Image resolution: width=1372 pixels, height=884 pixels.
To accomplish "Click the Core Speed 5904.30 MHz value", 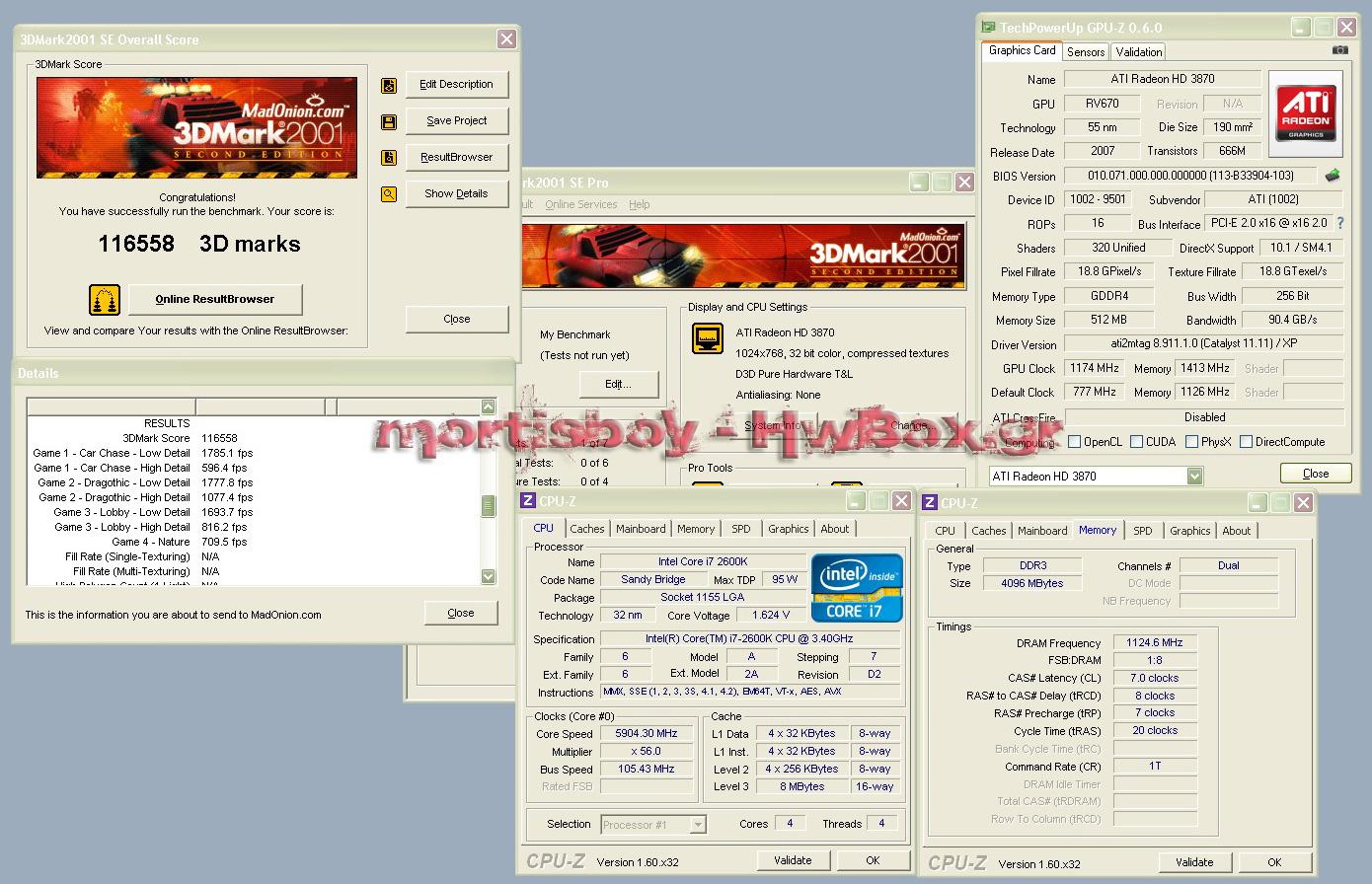I will point(646,734).
